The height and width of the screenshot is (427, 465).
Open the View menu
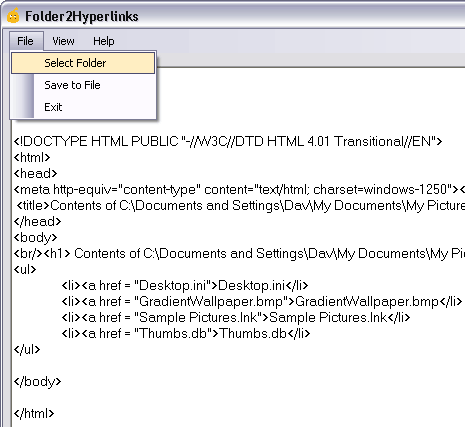[x=63, y=41]
